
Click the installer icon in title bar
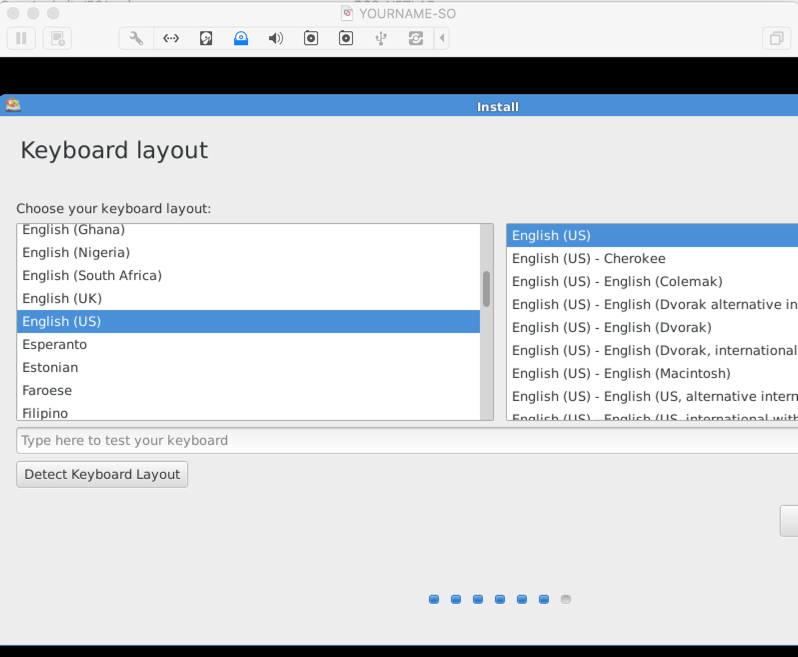13,105
